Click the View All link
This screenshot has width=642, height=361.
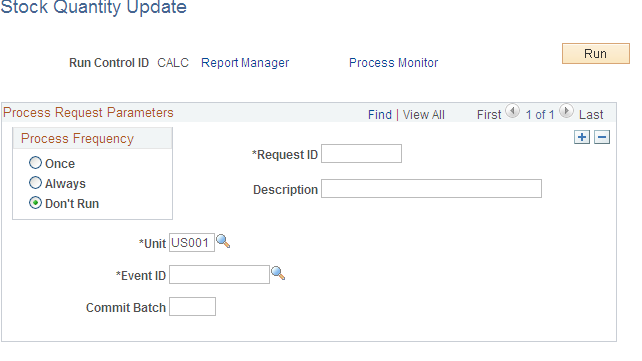423,115
